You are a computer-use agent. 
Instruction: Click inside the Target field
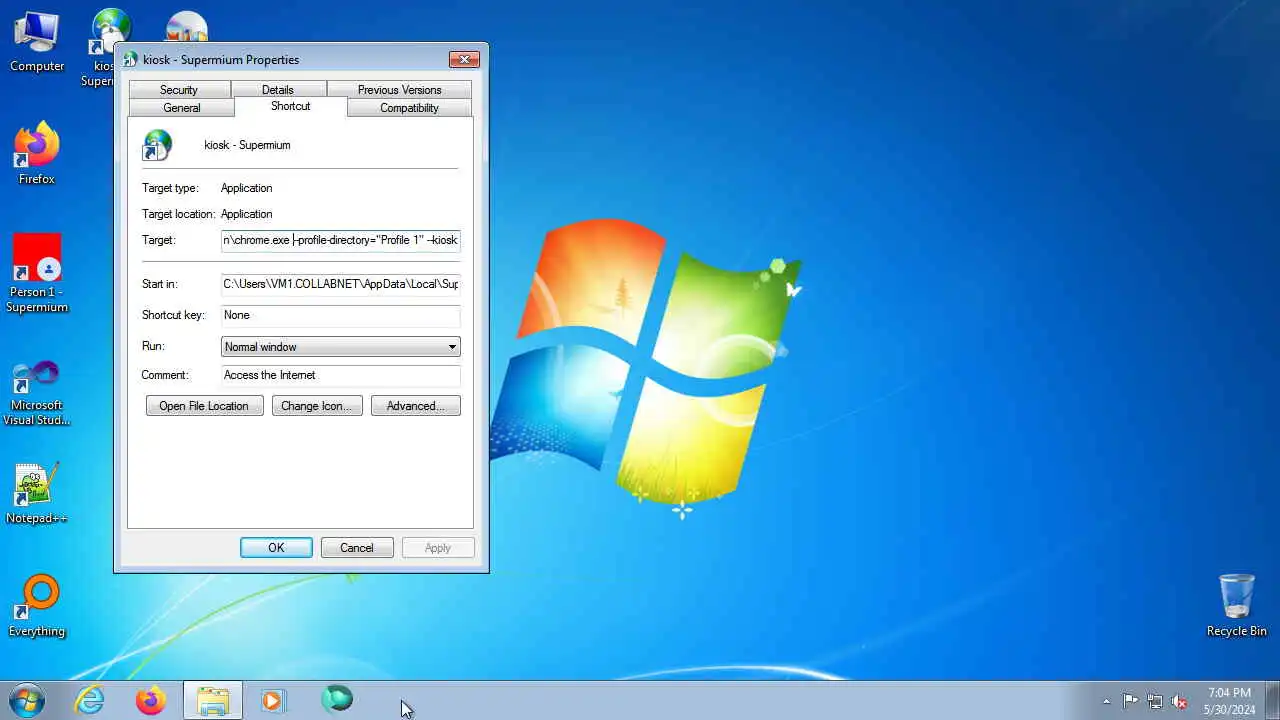(341, 240)
